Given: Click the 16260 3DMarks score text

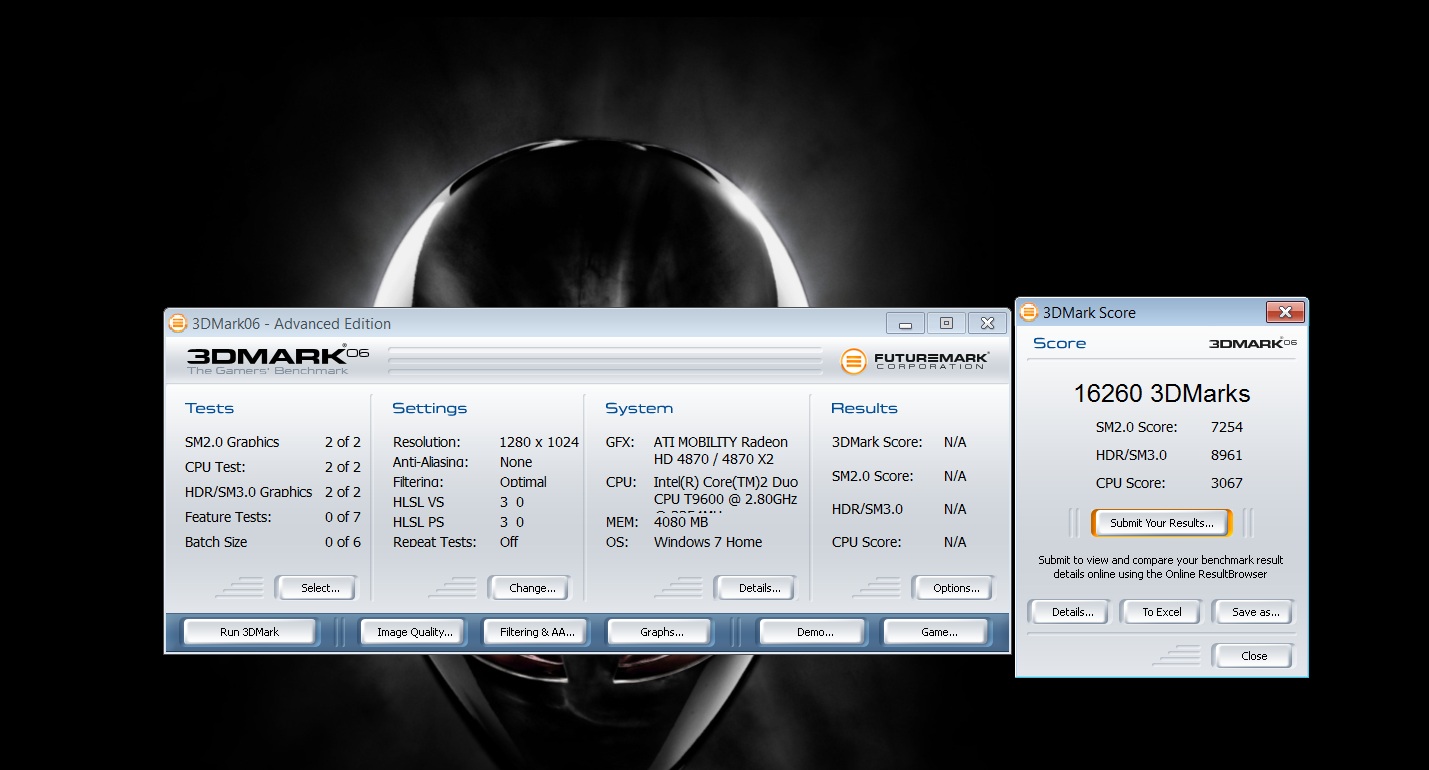Looking at the screenshot, I should click(1162, 393).
